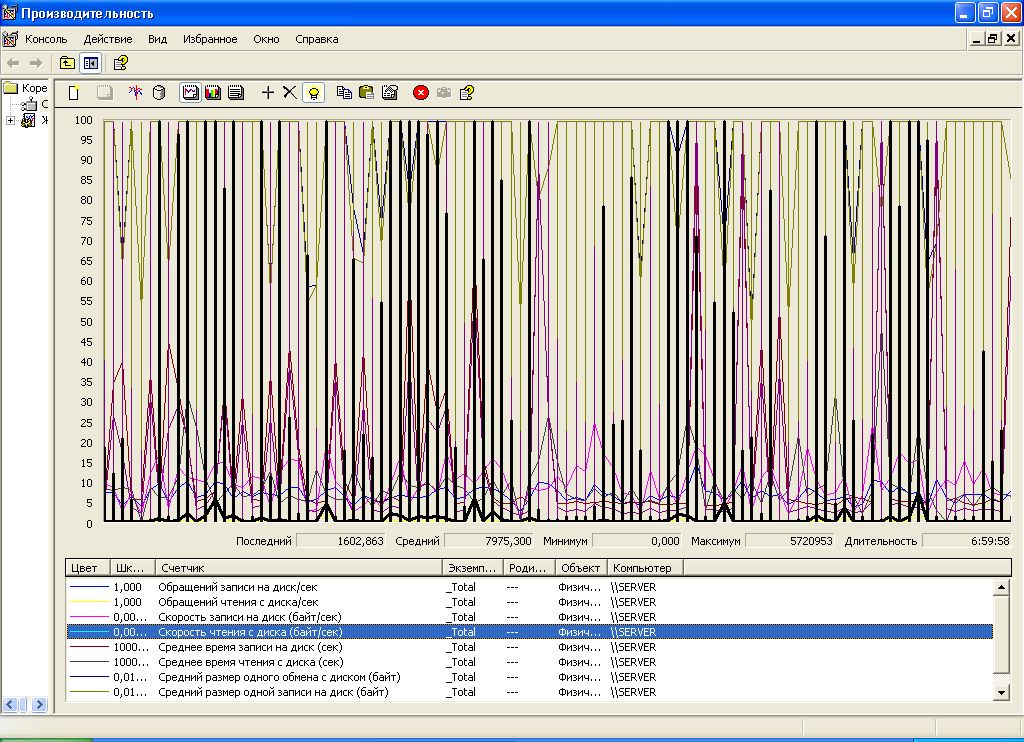1024x742 pixels.
Task: Click the View Log Data cylinder icon
Action: click(x=158, y=93)
